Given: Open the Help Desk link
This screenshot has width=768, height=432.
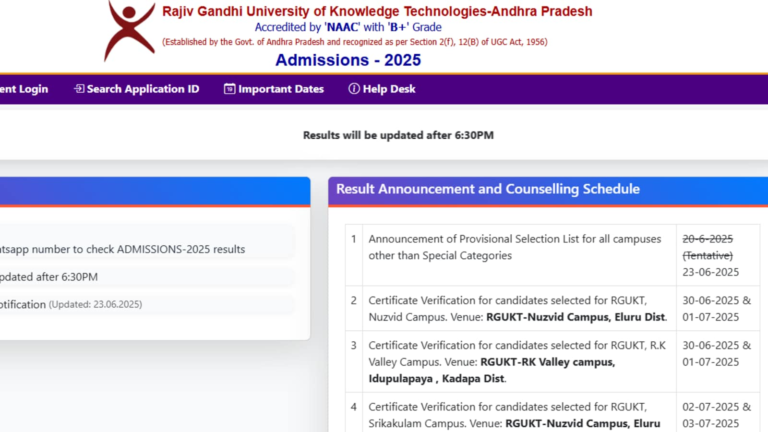Looking at the screenshot, I should (389, 89).
